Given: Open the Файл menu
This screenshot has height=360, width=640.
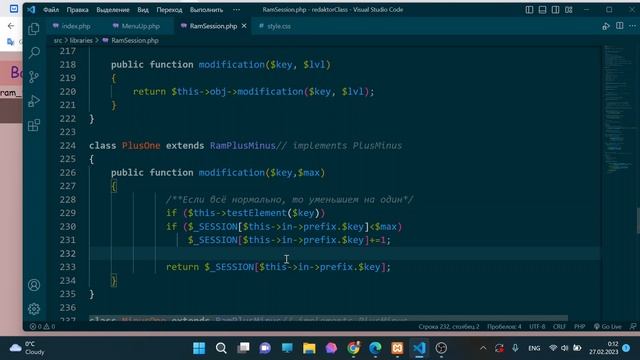Looking at the screenshot, I should (51, 9).
